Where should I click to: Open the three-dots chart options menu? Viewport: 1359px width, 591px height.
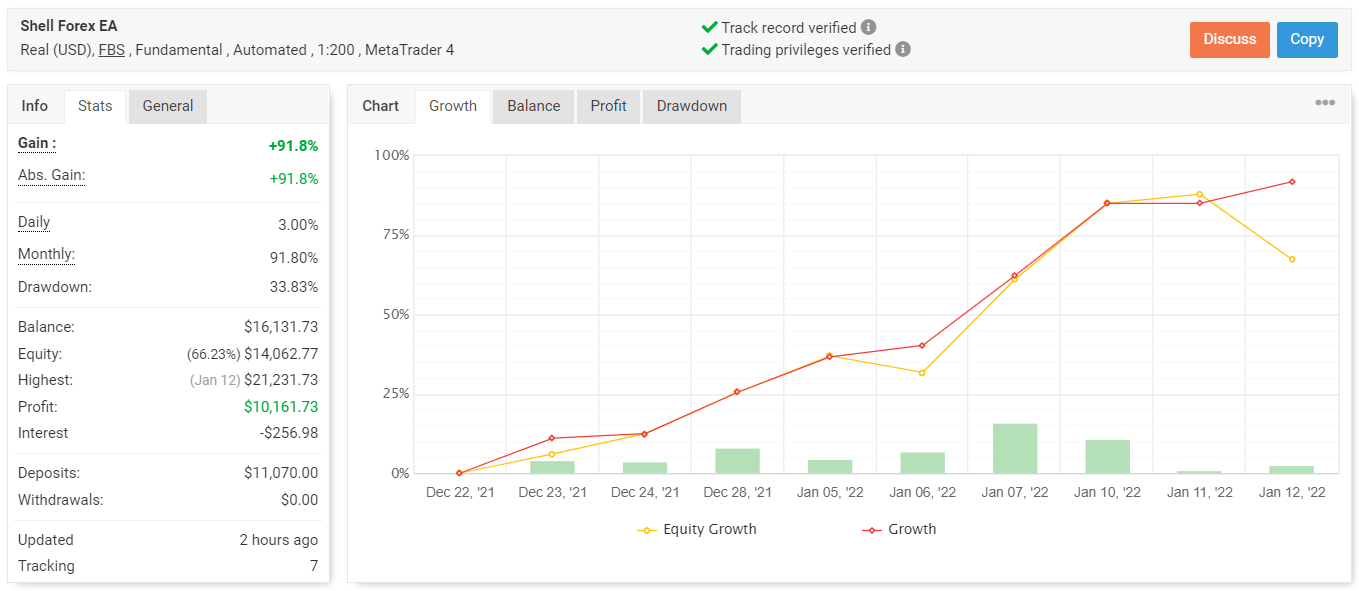(x=1325, y=103)
